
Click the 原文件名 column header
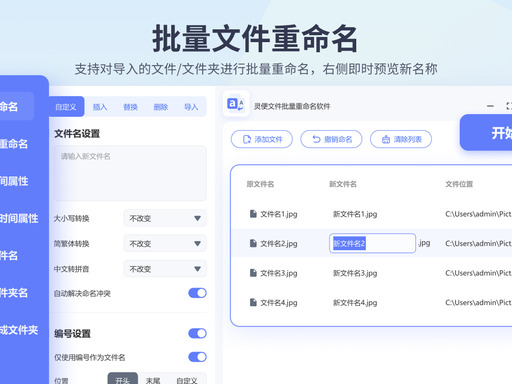[260, 184]
